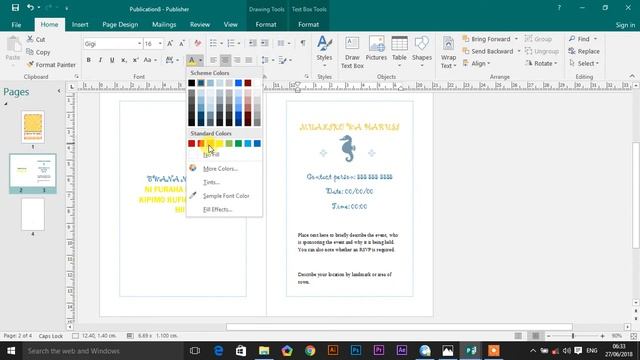
Task: Open Microsoft Edge from the taskbar
Action: pos(218,351)
